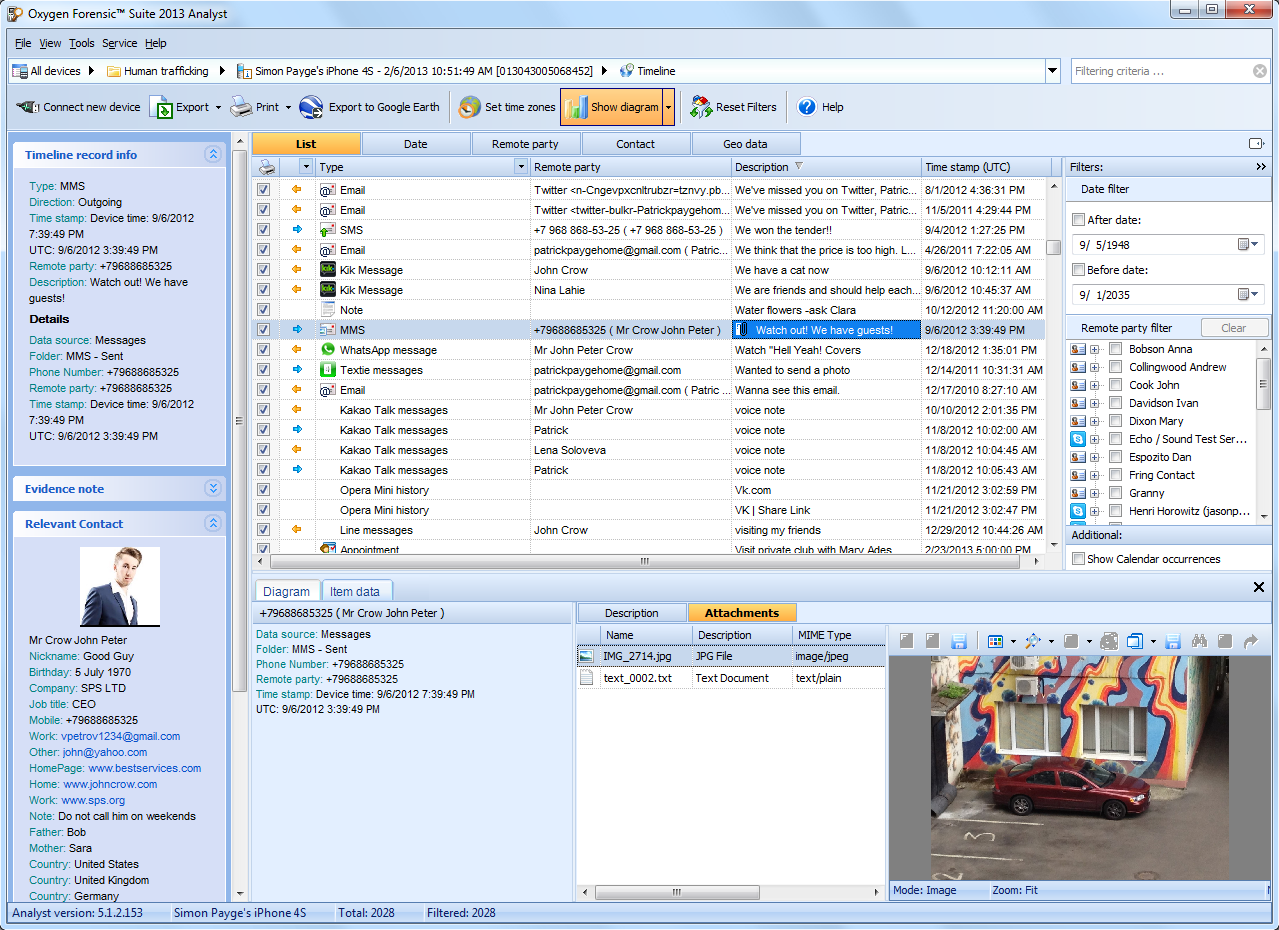Open the File menu
Image resolution: width=1279 pixels, height=930 pixels.
coord(23,43)
